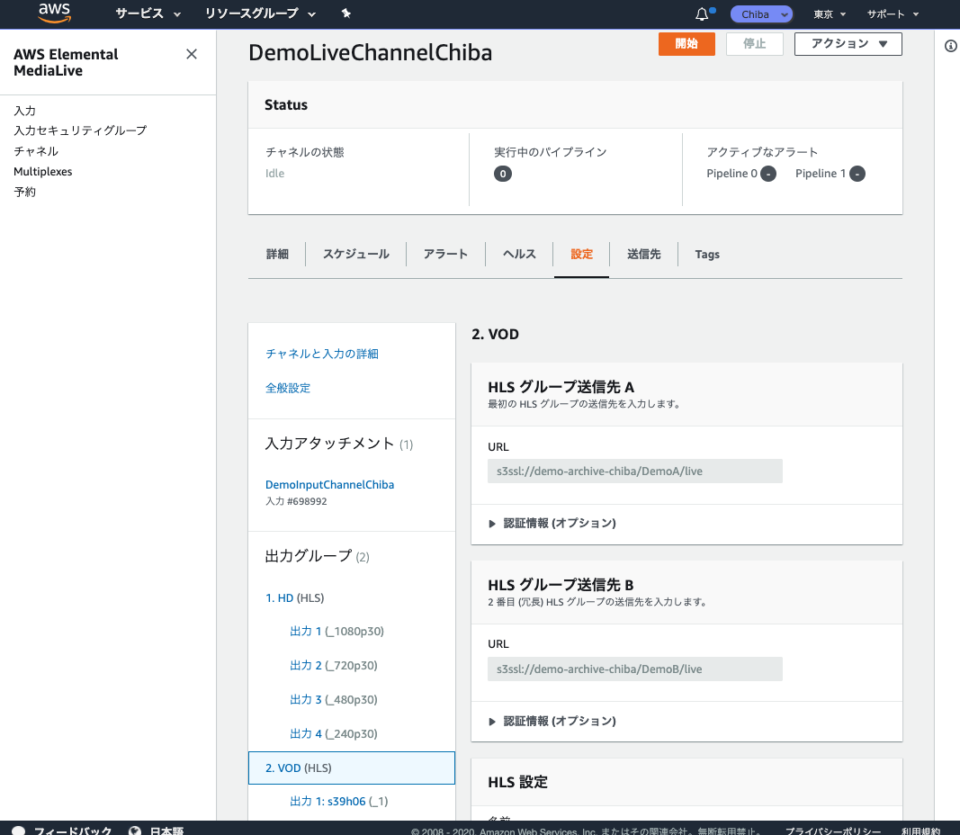Image resolution: width=960 pixels, height=835 pixels.
Task: Switch to the ヘルス tab
Action: pyautogui.click(x=519, y=254)
